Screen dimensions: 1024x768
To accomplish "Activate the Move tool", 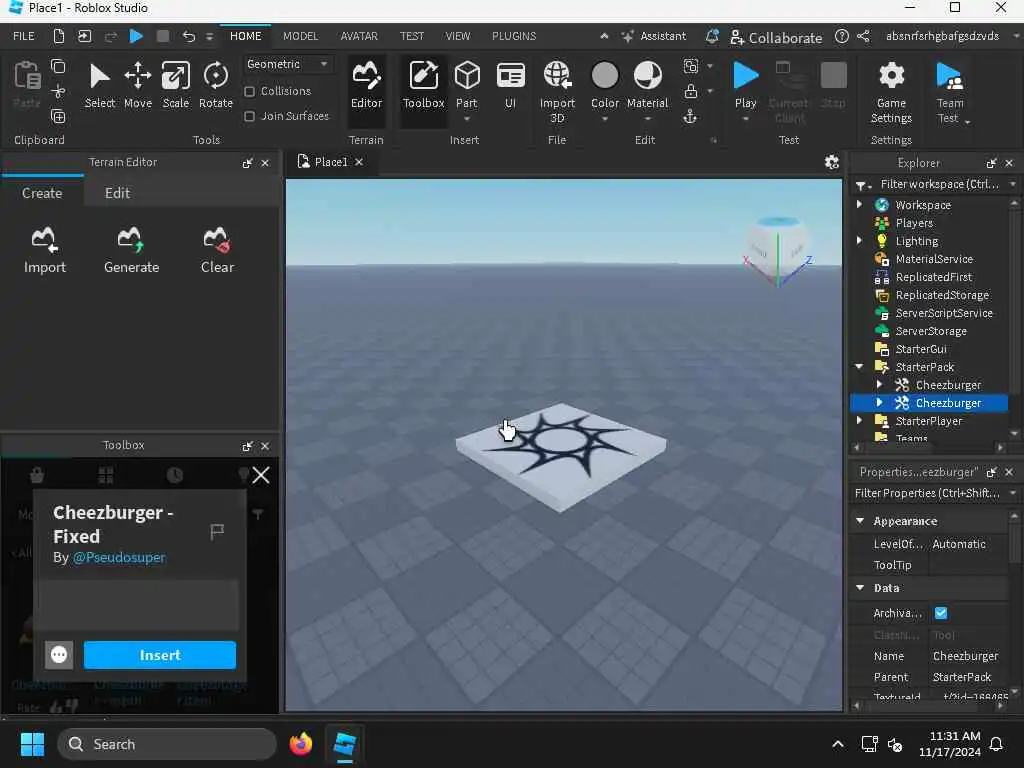I will [x=138, y=86].
